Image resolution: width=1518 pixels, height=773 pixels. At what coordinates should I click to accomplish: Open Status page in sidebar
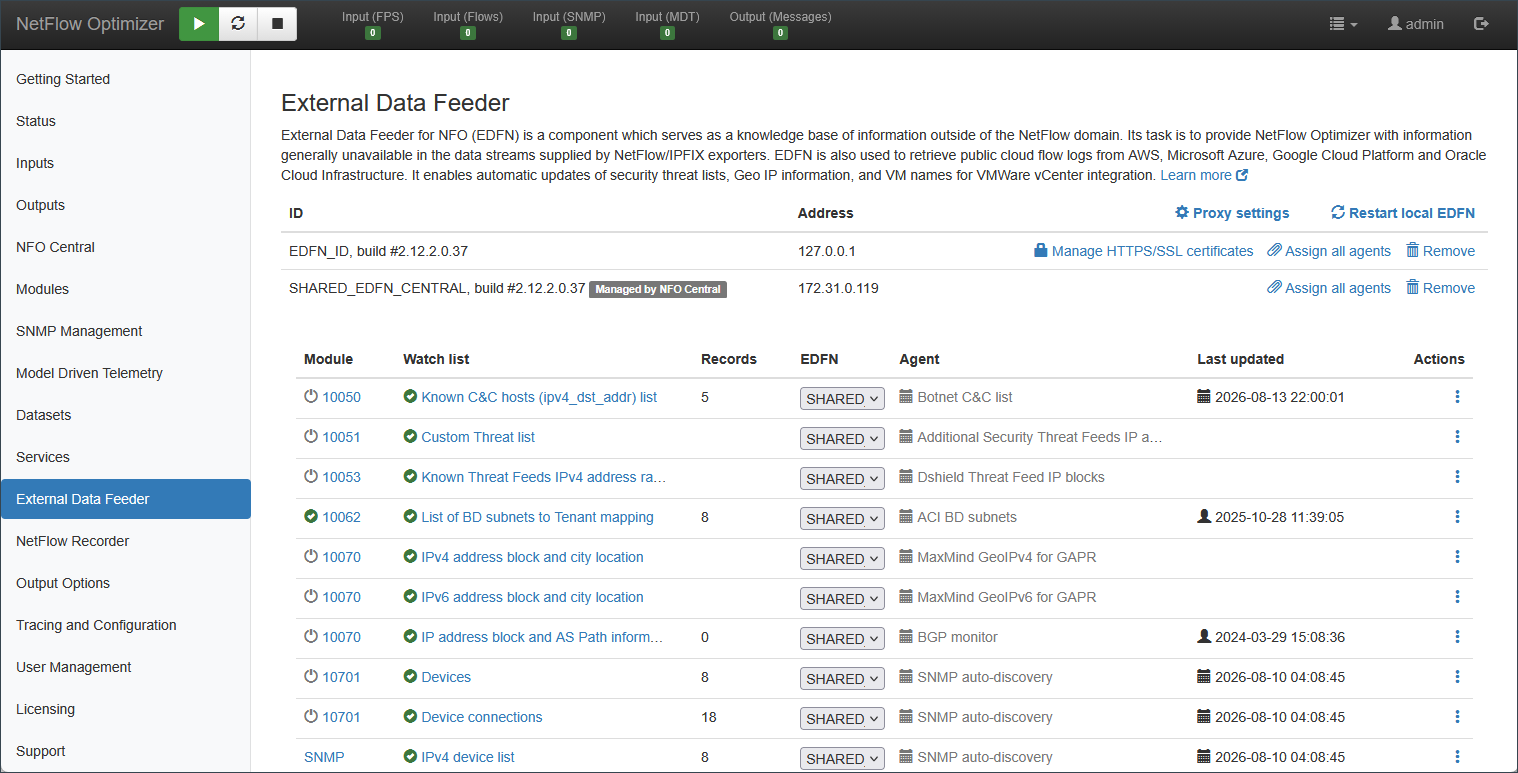[x=125, y=121]
